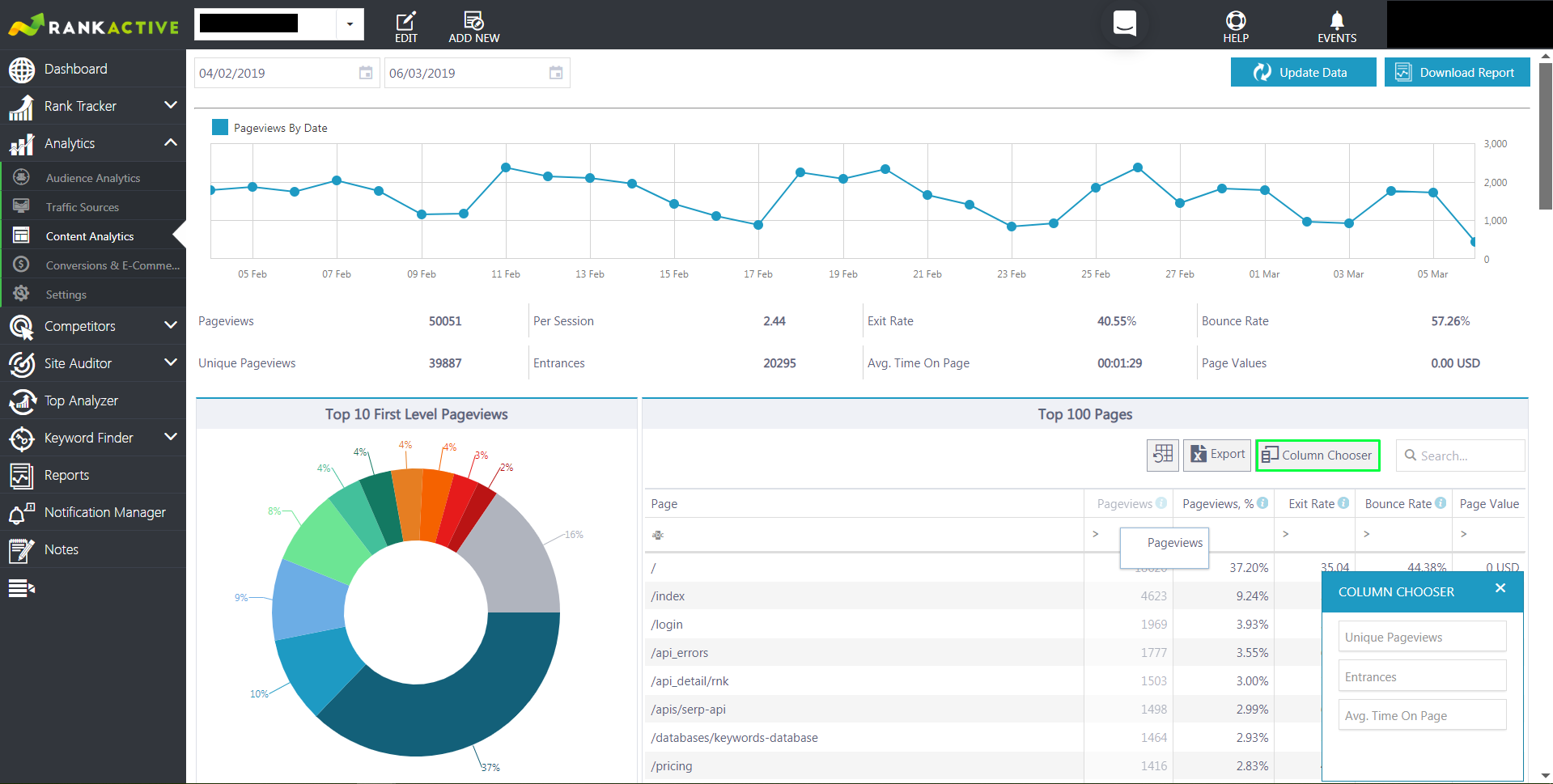Image resolution: width=1553 pixels, height=784 pixels.
Task: Click the Update Data button
Action: 1303,72
